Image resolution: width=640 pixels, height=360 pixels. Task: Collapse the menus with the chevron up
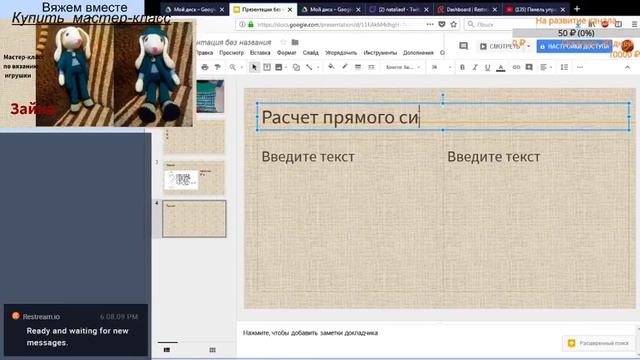tap(627, 67)
